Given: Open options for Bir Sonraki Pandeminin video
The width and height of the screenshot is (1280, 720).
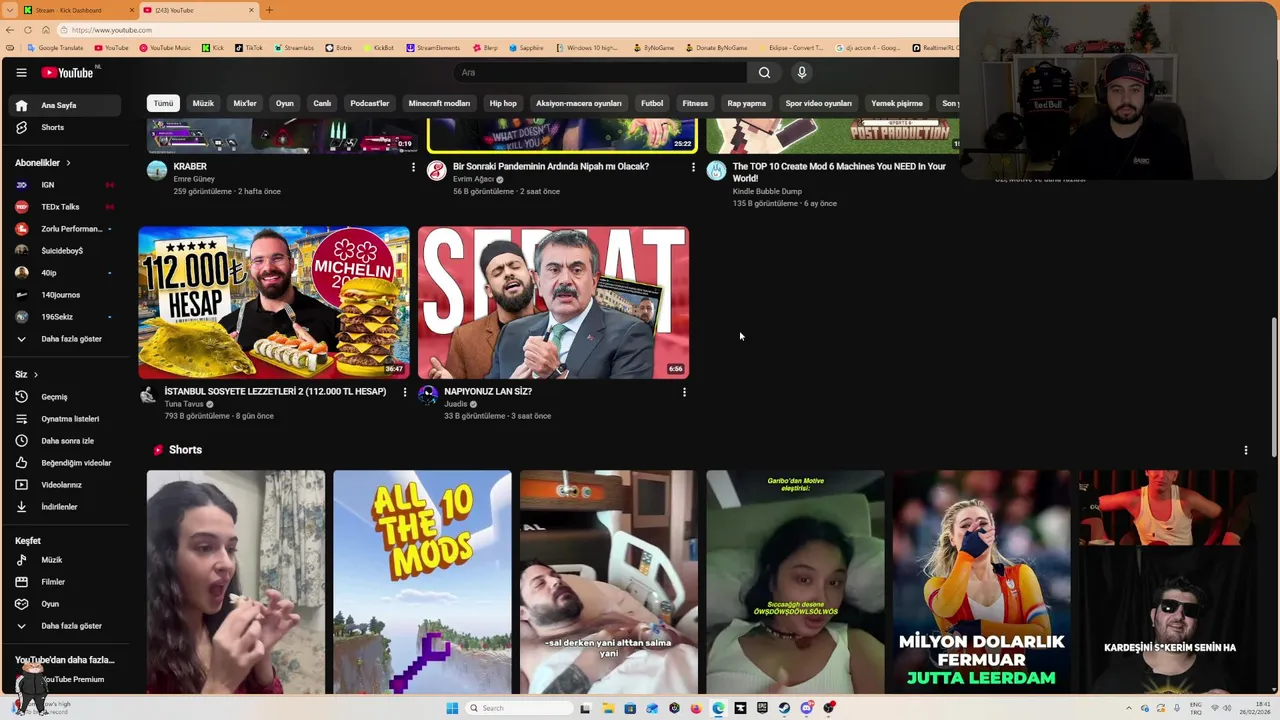Looking at the screenshot, I should [693, 167].
